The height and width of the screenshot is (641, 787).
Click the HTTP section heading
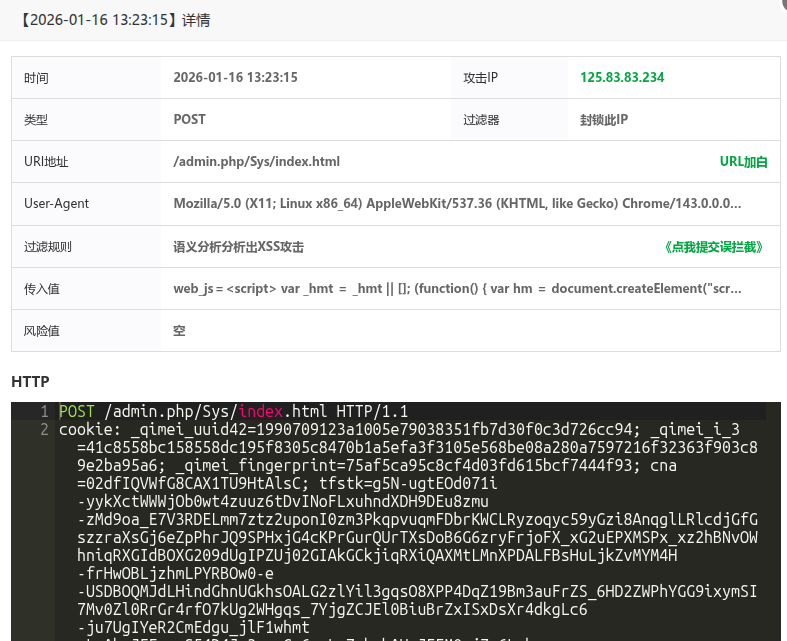click(x=30, y=381)
